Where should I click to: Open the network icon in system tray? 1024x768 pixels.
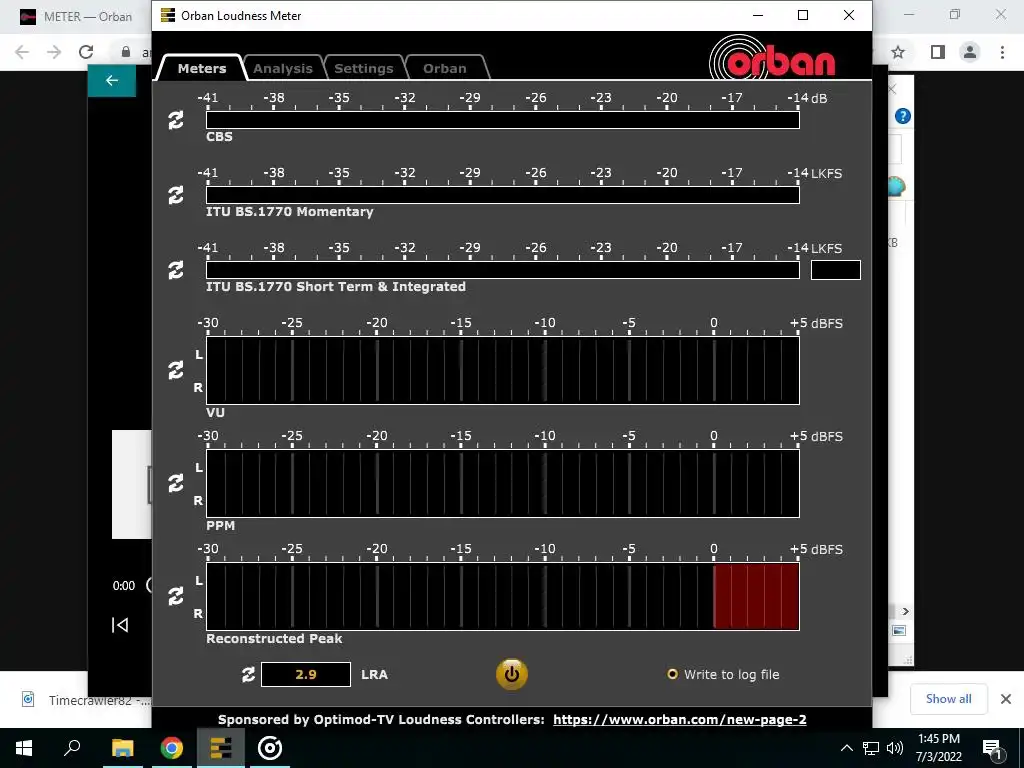point(871,748)
